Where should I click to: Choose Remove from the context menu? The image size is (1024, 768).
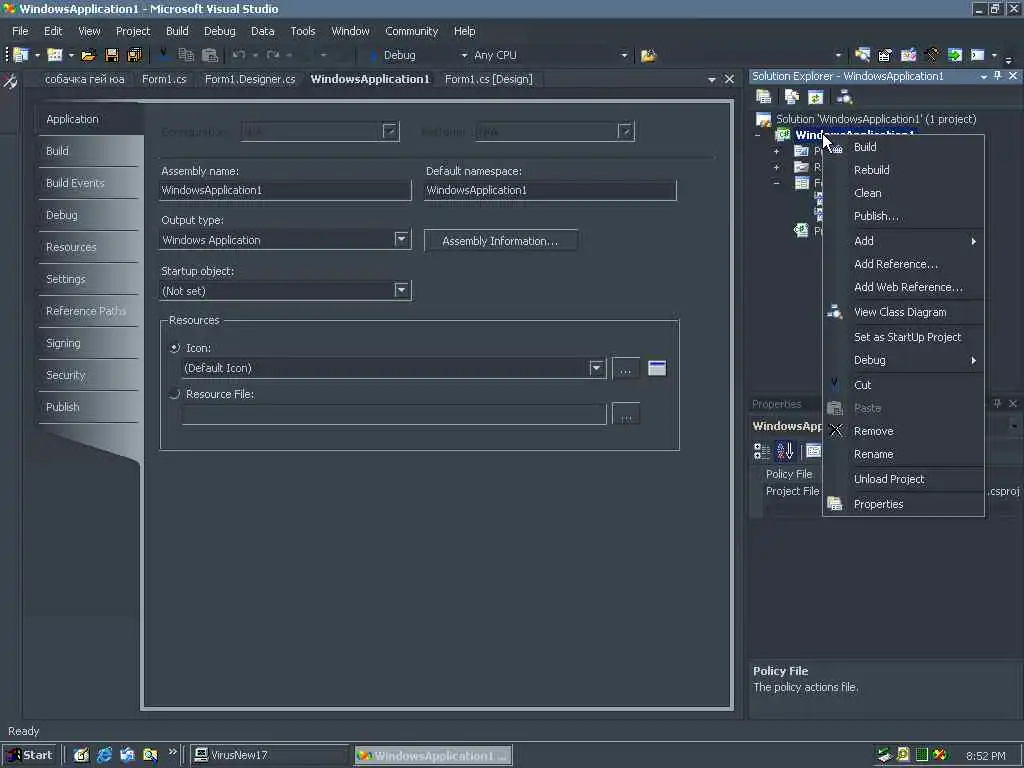point(904,431)
